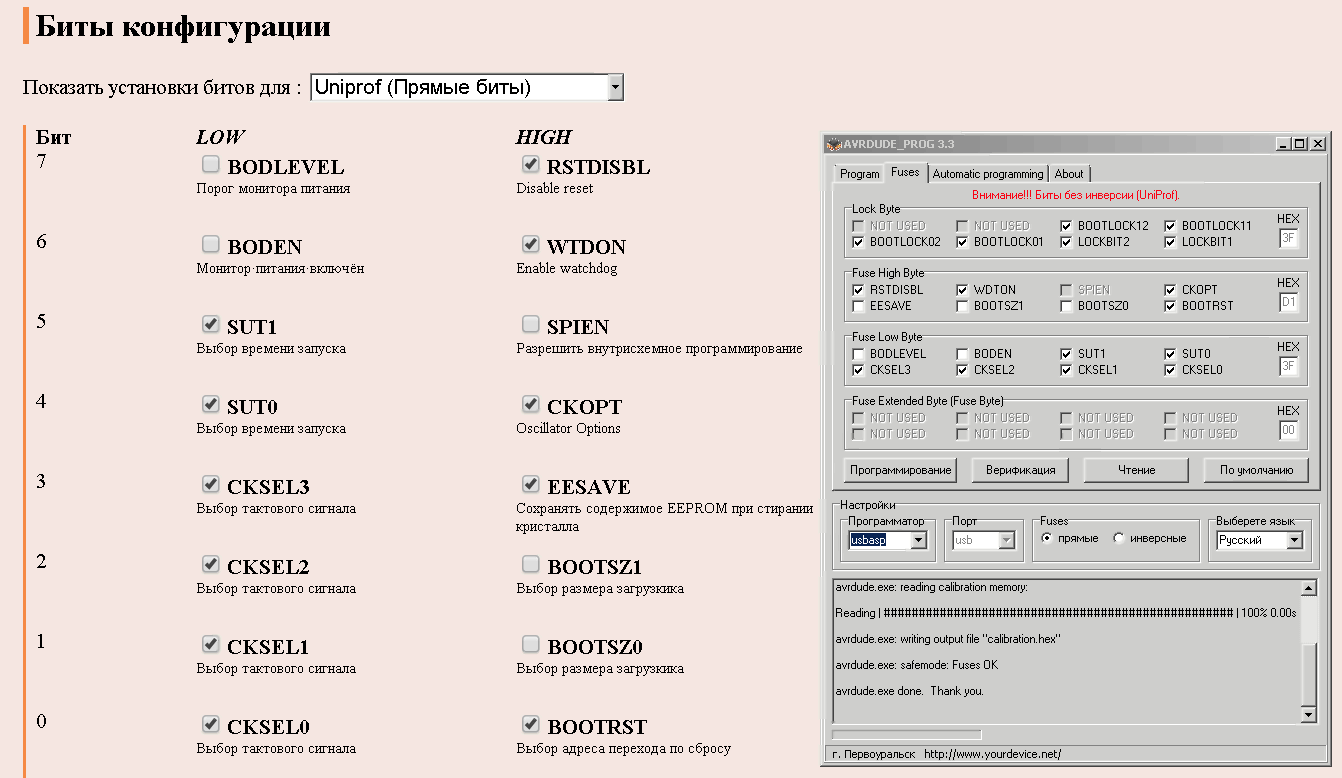Go to the About tab
The image size is (1342, 778).
tap(1068, 174)
